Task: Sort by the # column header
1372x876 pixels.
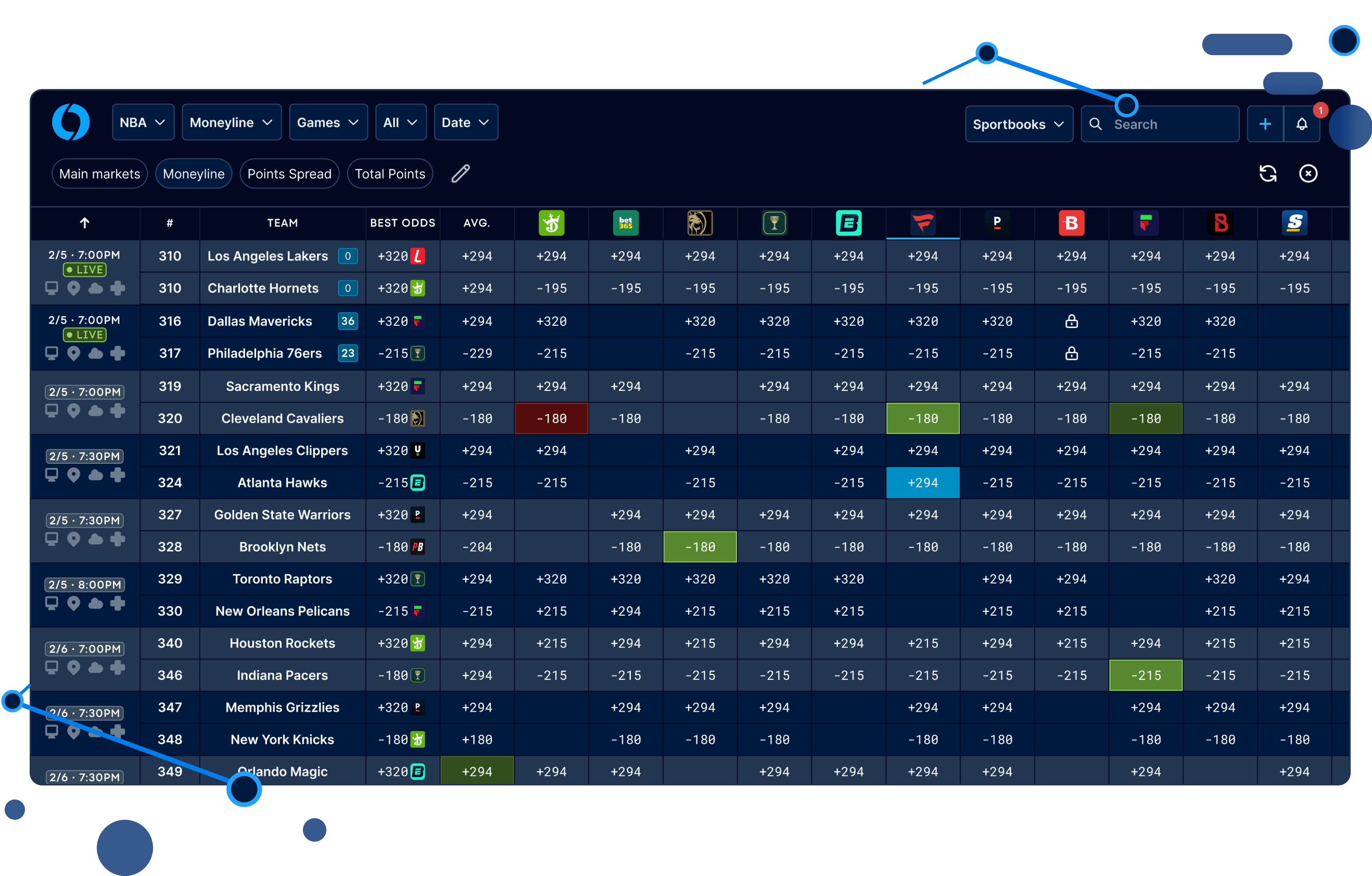Action: tap(170, 223)
